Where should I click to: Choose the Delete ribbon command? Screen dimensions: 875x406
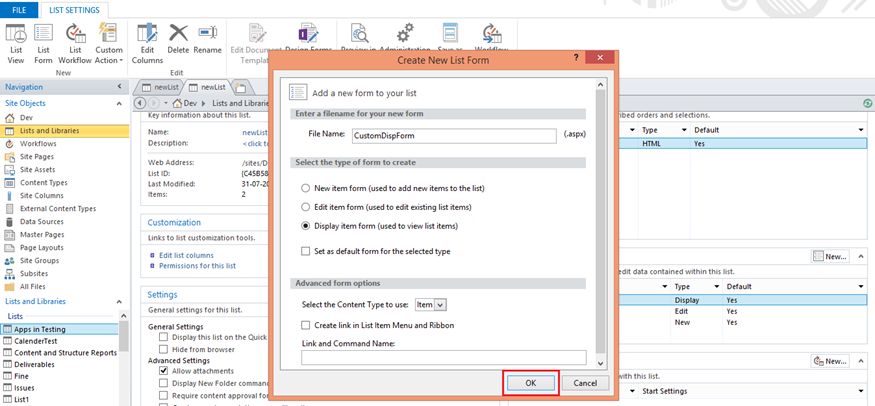(x=179, y=39)
